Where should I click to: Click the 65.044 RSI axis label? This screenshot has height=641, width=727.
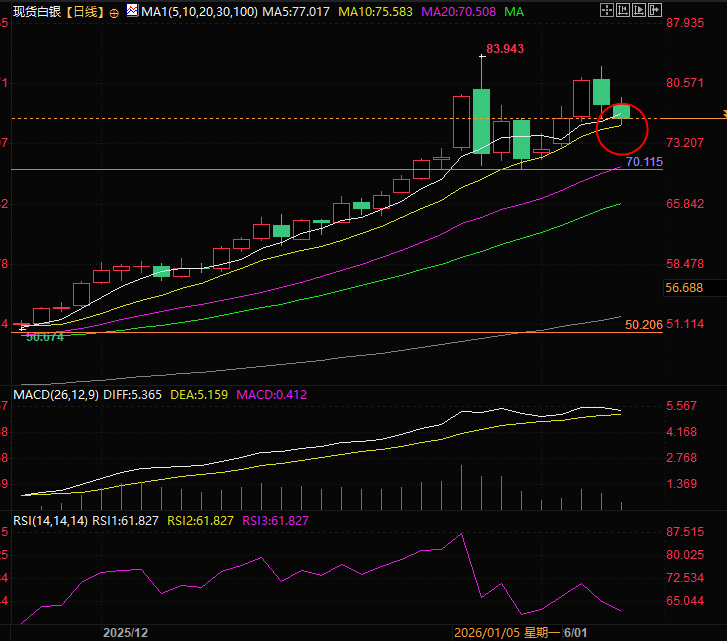click(685, 601)
